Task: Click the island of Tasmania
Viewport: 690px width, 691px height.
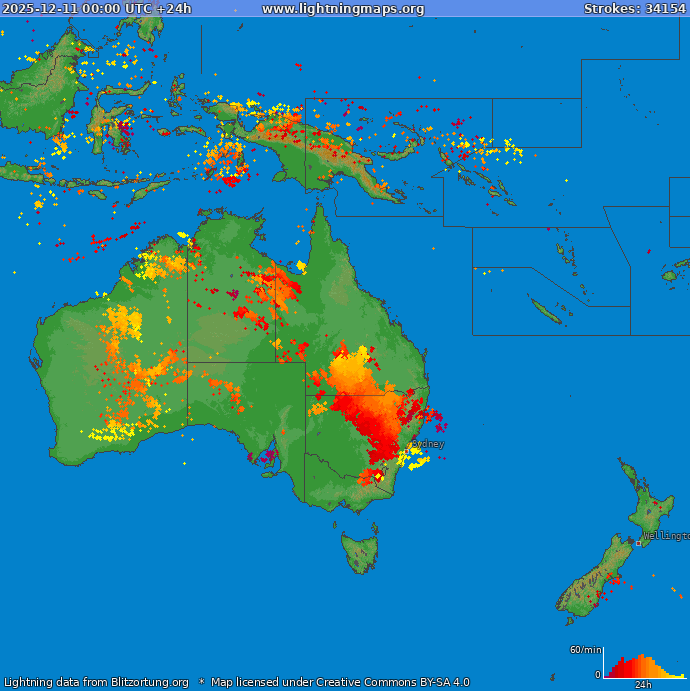Action: pos(360,553)
